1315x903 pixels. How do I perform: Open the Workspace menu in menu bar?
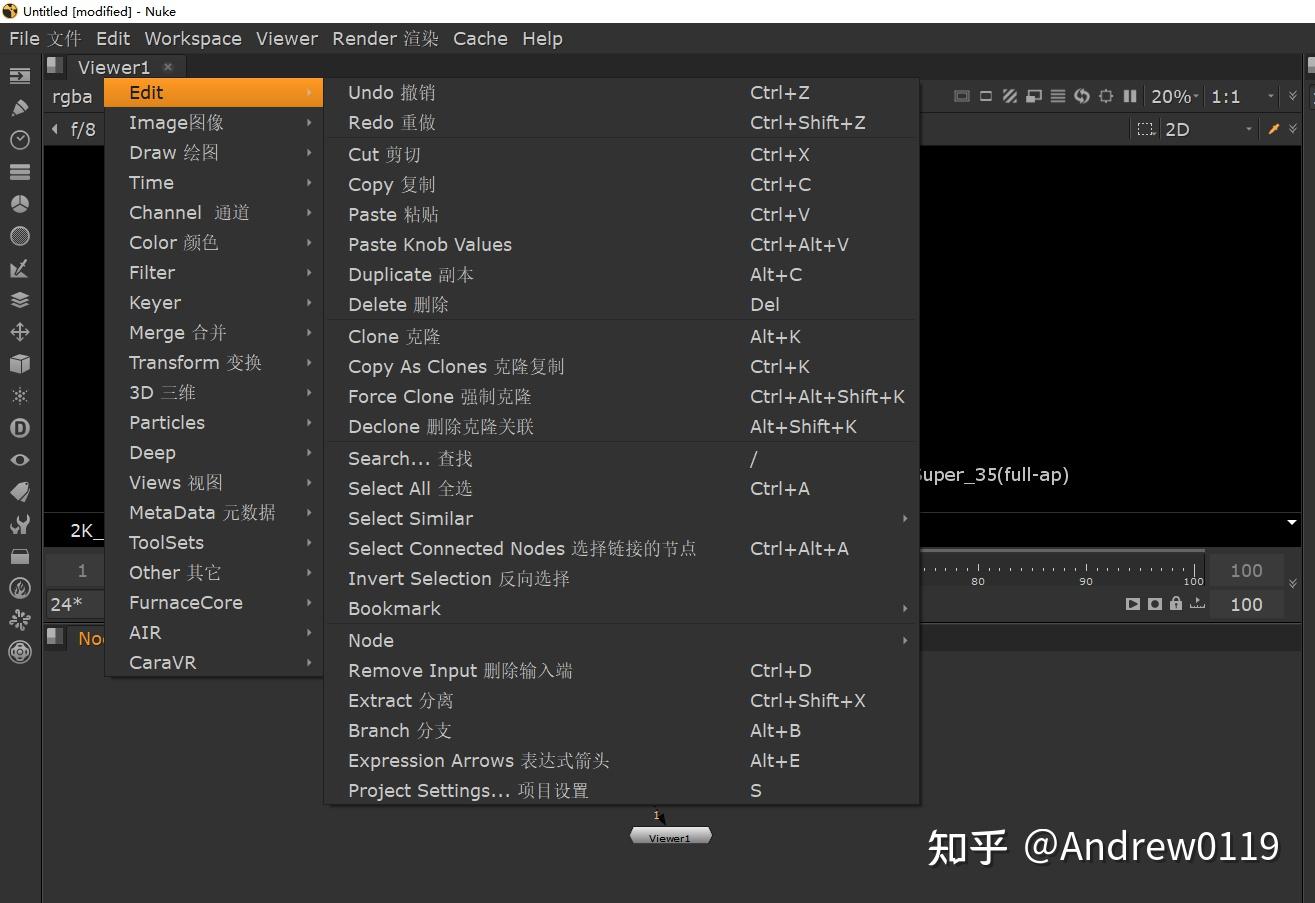(x=193, y=38)
